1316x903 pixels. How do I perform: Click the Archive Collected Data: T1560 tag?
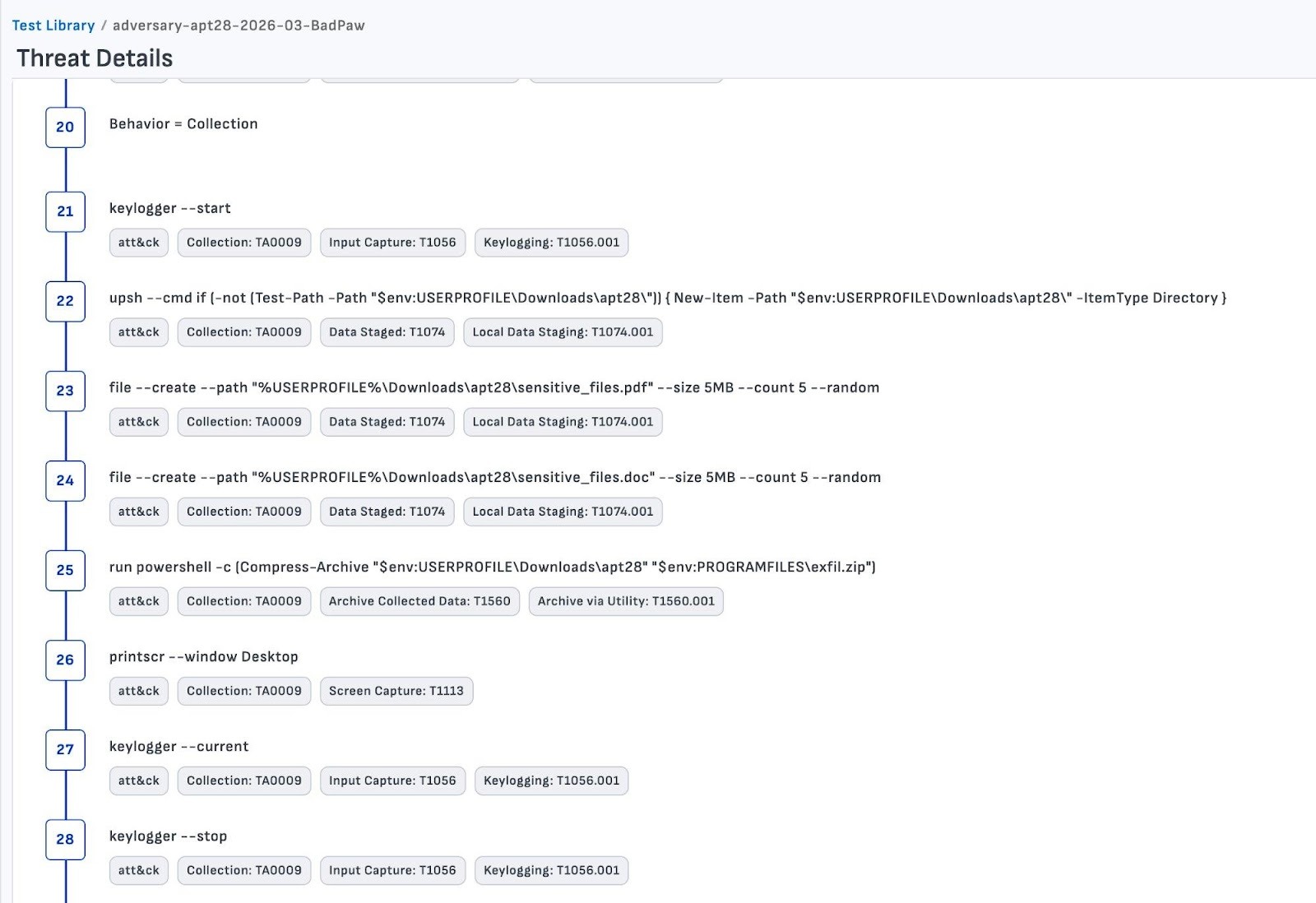[x=419, y=601]
